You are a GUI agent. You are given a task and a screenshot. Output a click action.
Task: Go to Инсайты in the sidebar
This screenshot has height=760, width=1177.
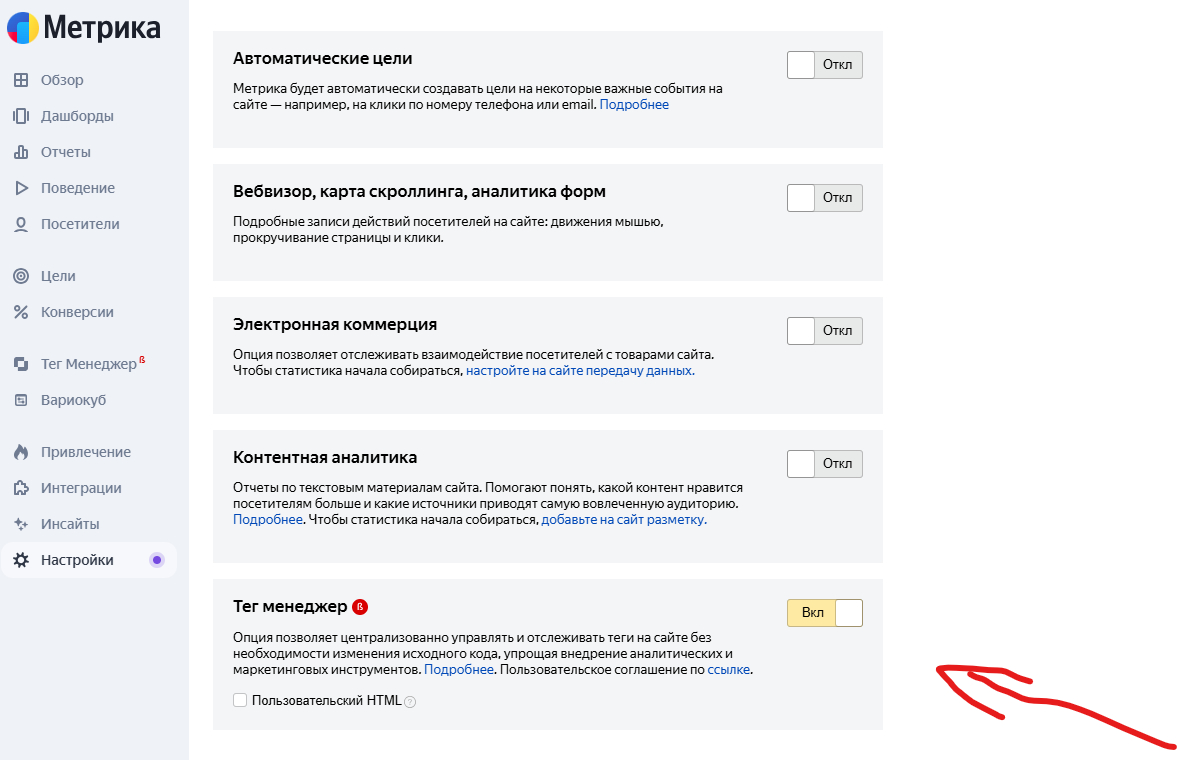tap(70, 524)
